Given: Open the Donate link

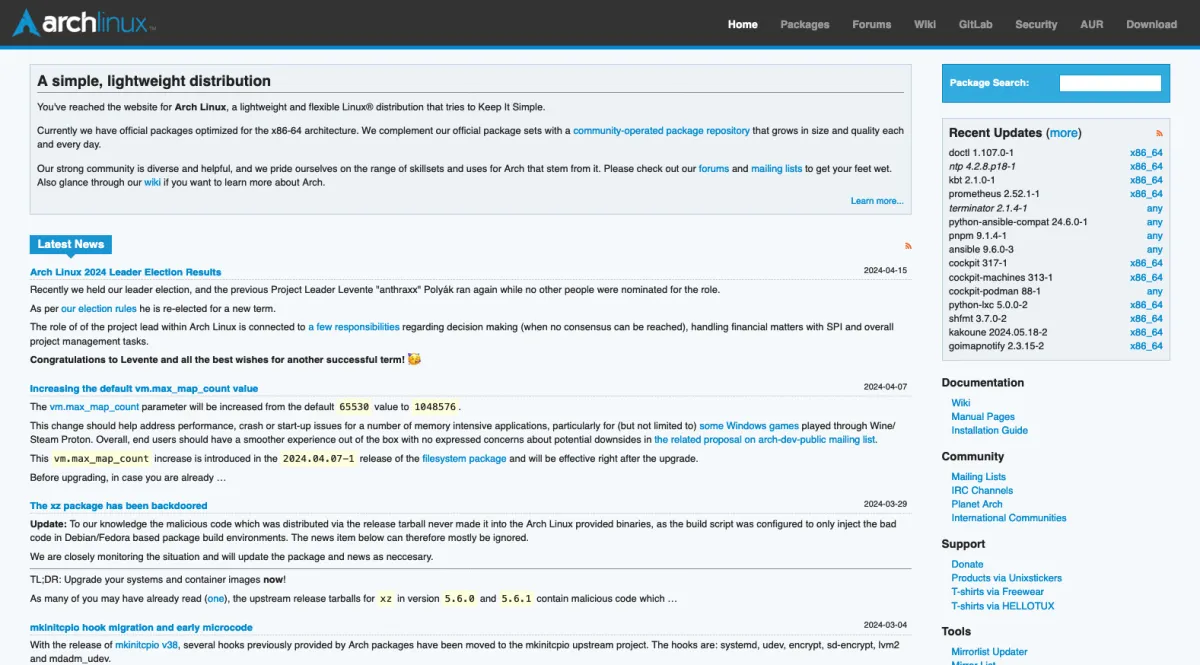Looking at the screenshot, I should pos(967,565).
